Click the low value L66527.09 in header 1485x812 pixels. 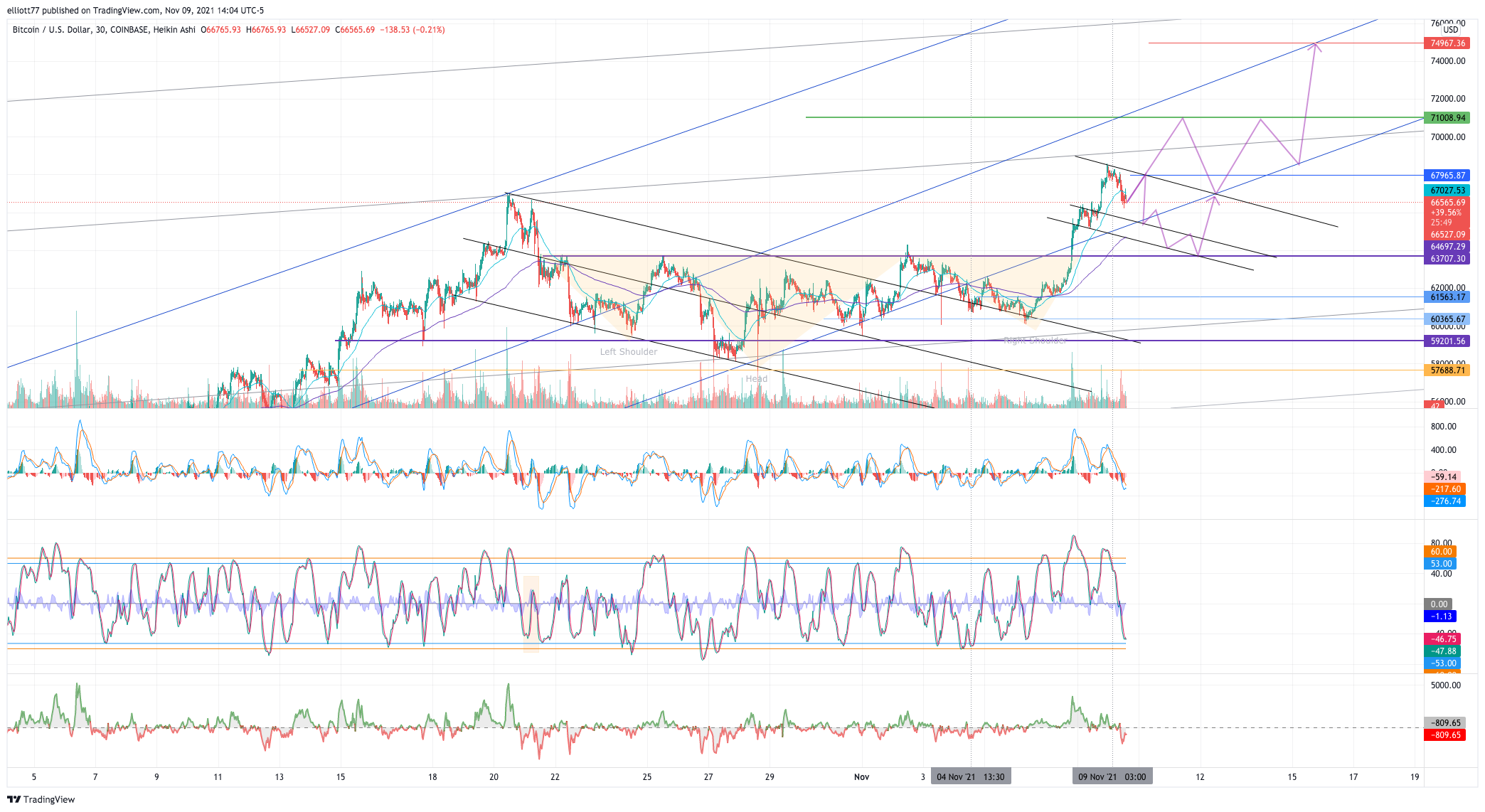(x=311, y=30)
